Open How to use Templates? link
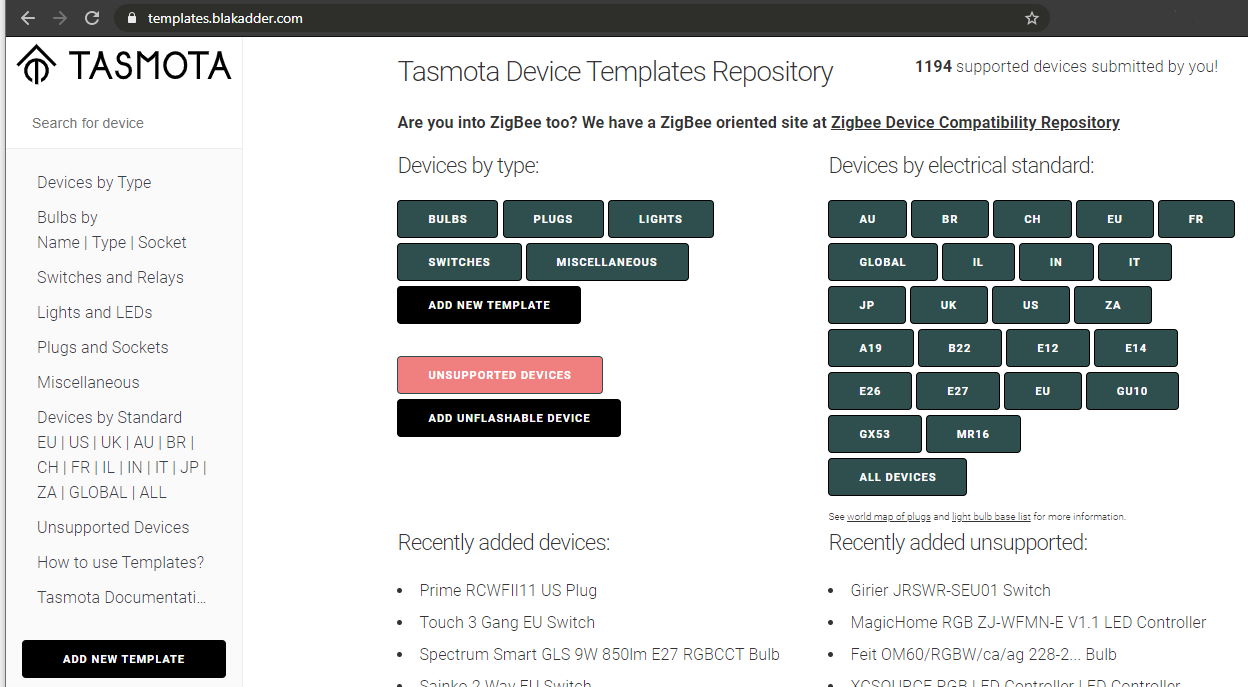Image resolution: width=1248 pixels, height=687 pixels. coord(120,562)
